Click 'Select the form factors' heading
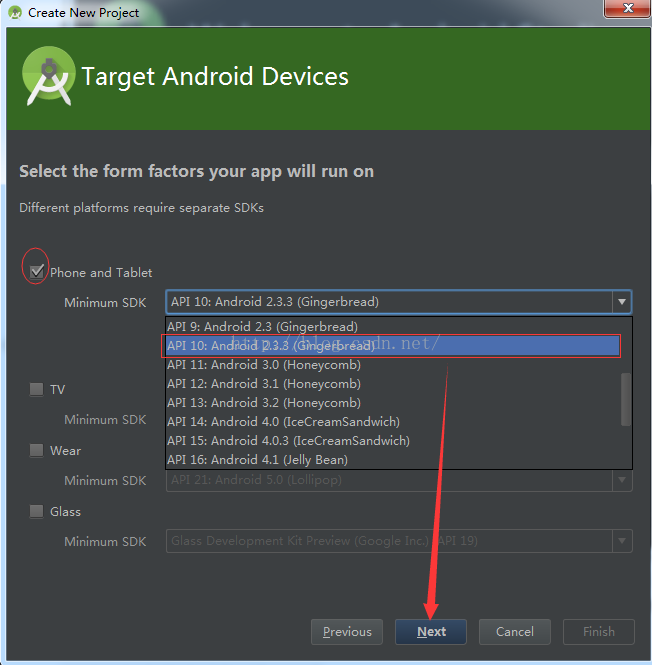The height and width of the screenshot is (665, 652). click(x=196, y=171)
